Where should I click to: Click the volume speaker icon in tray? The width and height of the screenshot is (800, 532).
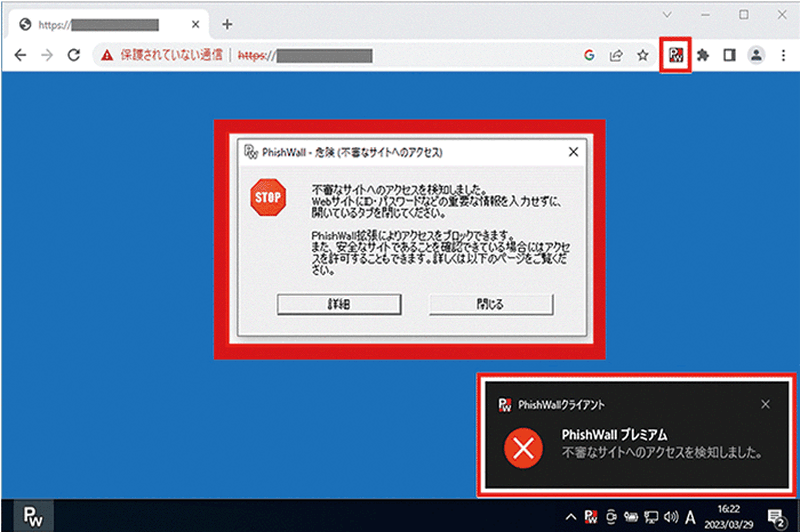[x=670, y=516]
